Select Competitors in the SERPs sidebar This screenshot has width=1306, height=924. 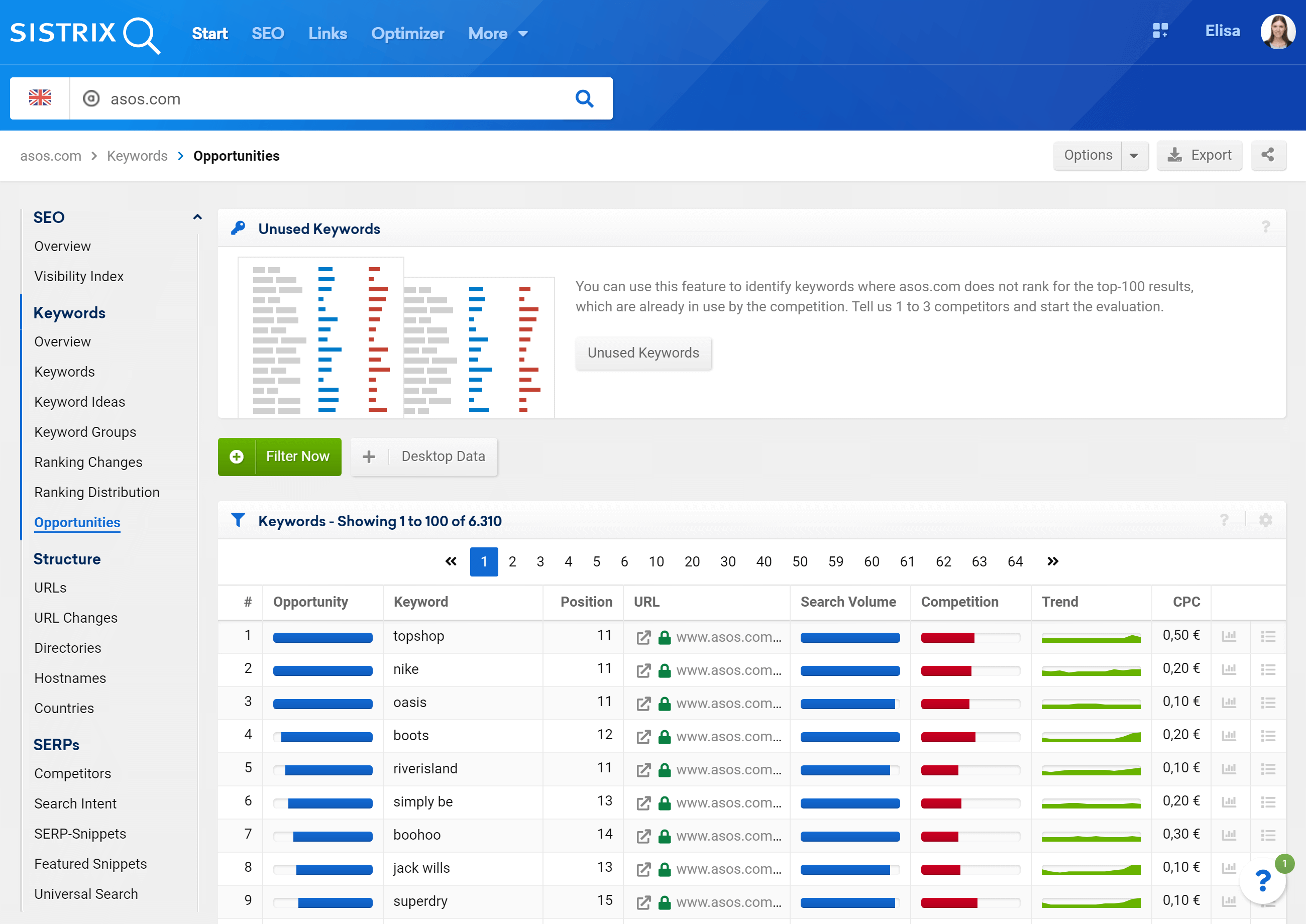(72, 773)
